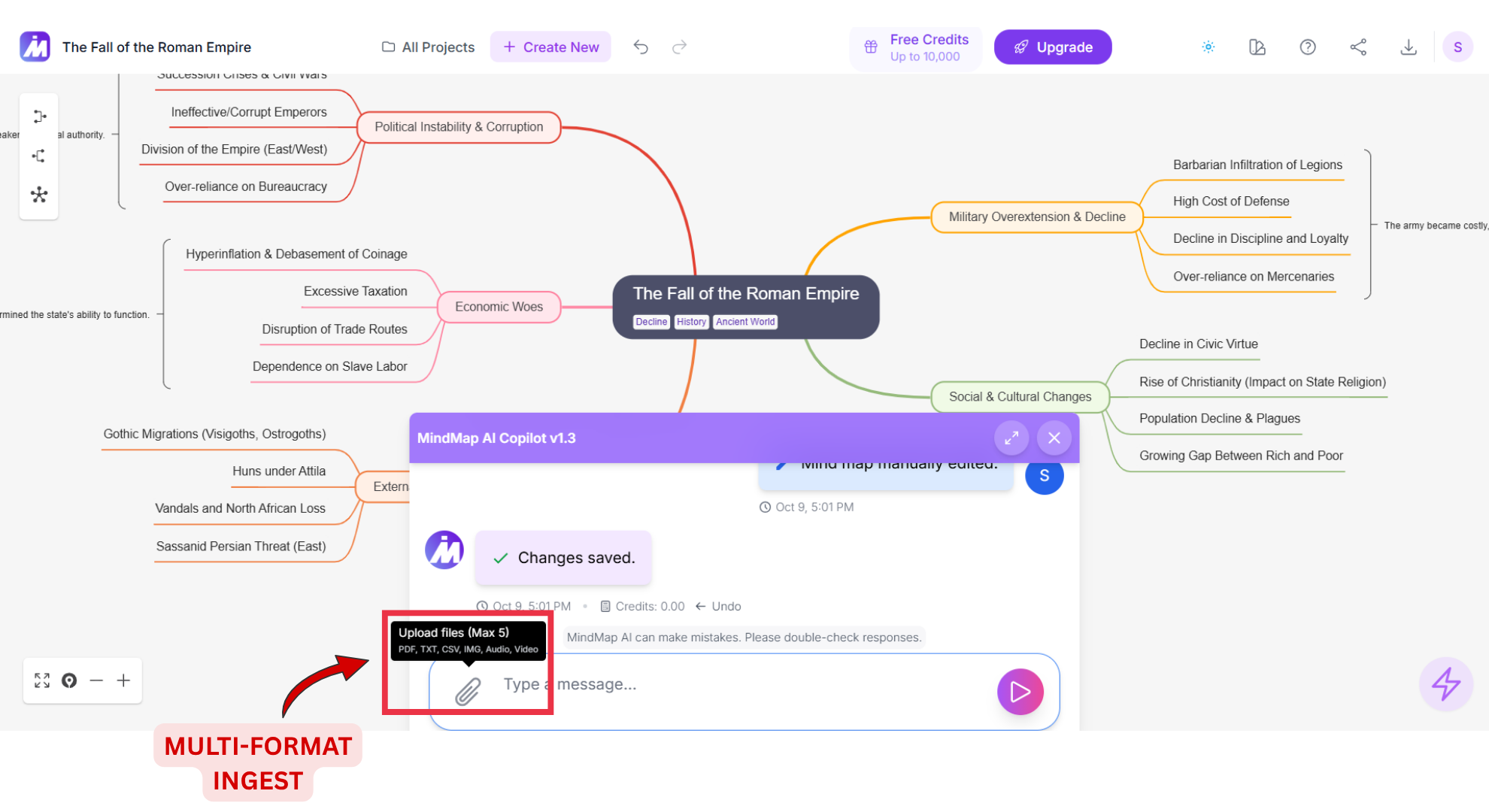Open the download/export icon
1489x812 pixels.
1409,47
